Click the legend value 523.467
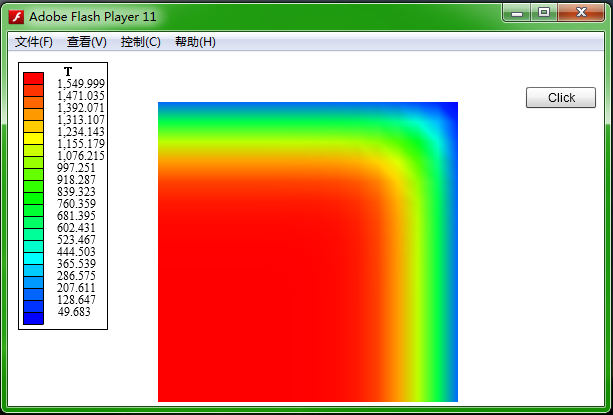Image resolution: width=613 pixels, height=415 pixels. coord(76,240)
